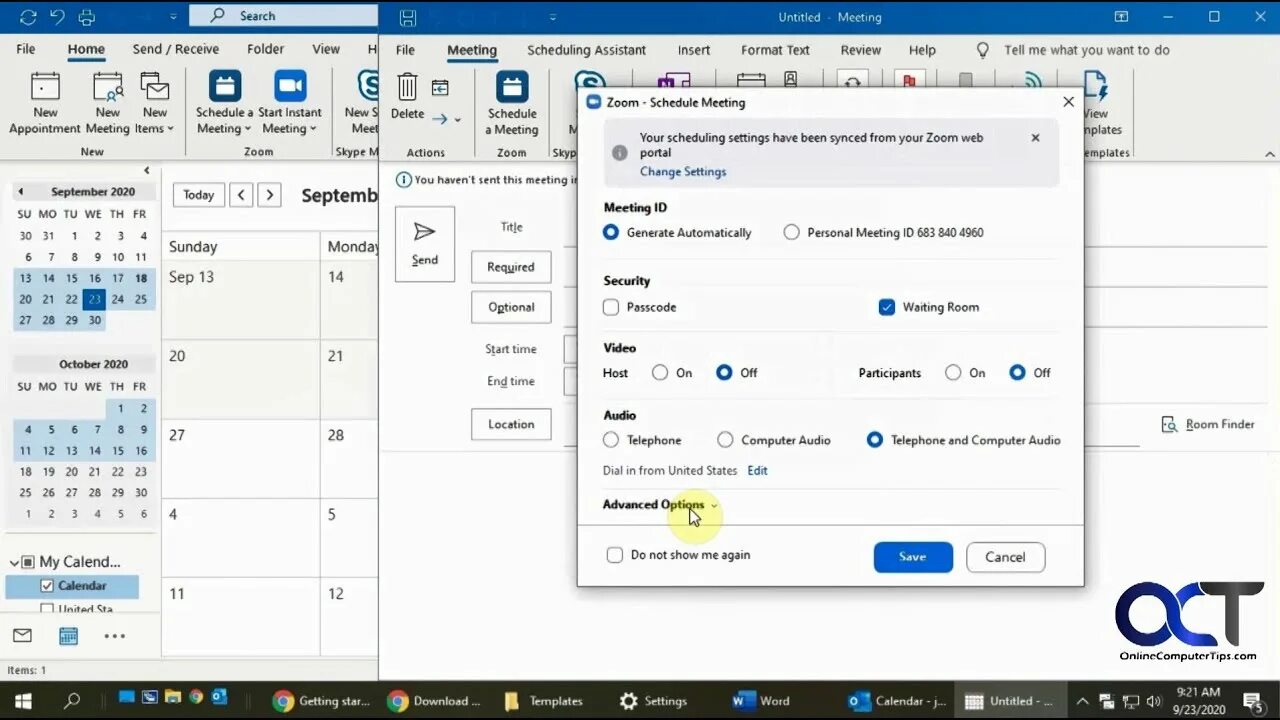
Task: Click Undo icon in Outlook quick access toolbar
Action: (57, 16)
